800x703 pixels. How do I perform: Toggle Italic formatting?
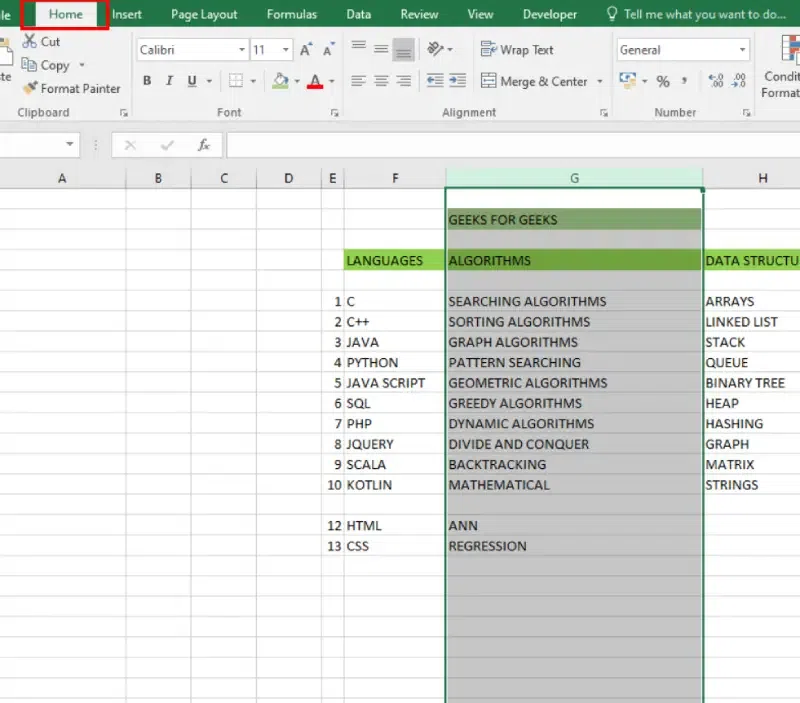[x=169, y=81]
